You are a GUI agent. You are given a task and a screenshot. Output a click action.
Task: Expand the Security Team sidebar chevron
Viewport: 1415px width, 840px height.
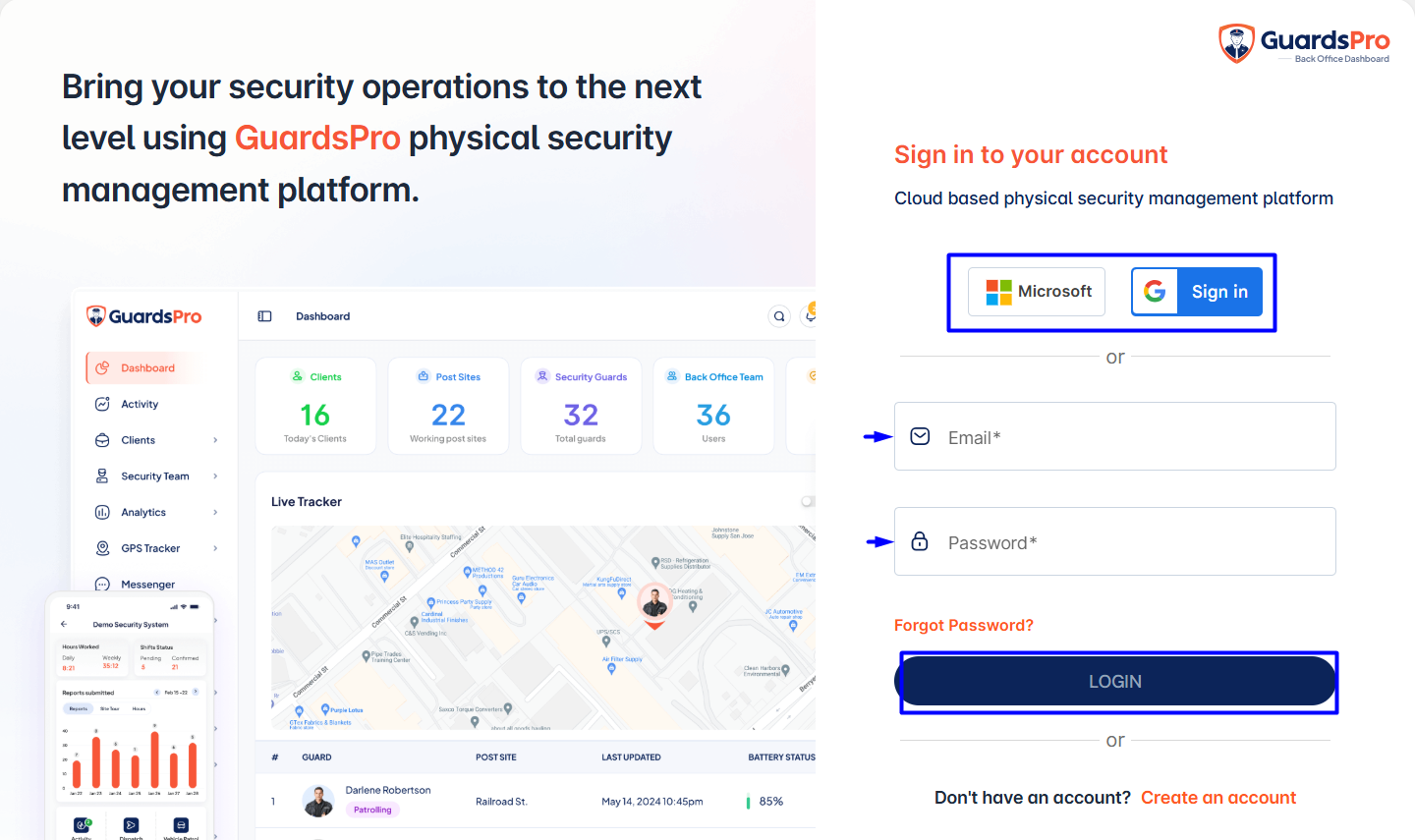pos(215,476)
